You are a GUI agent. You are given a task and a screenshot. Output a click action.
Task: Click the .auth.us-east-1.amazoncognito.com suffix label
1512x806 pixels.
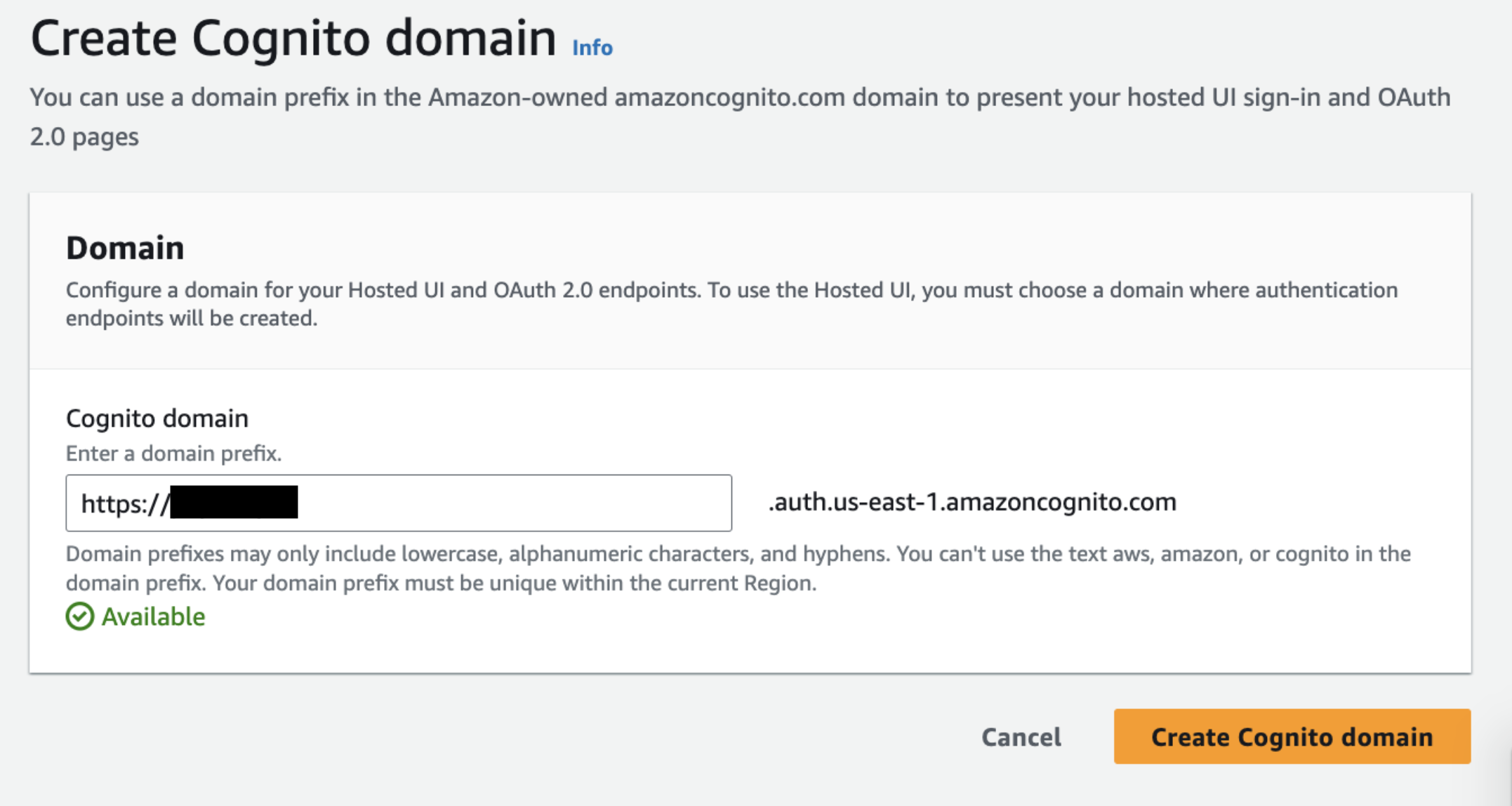pyautogui.click(x=971, y=501)
